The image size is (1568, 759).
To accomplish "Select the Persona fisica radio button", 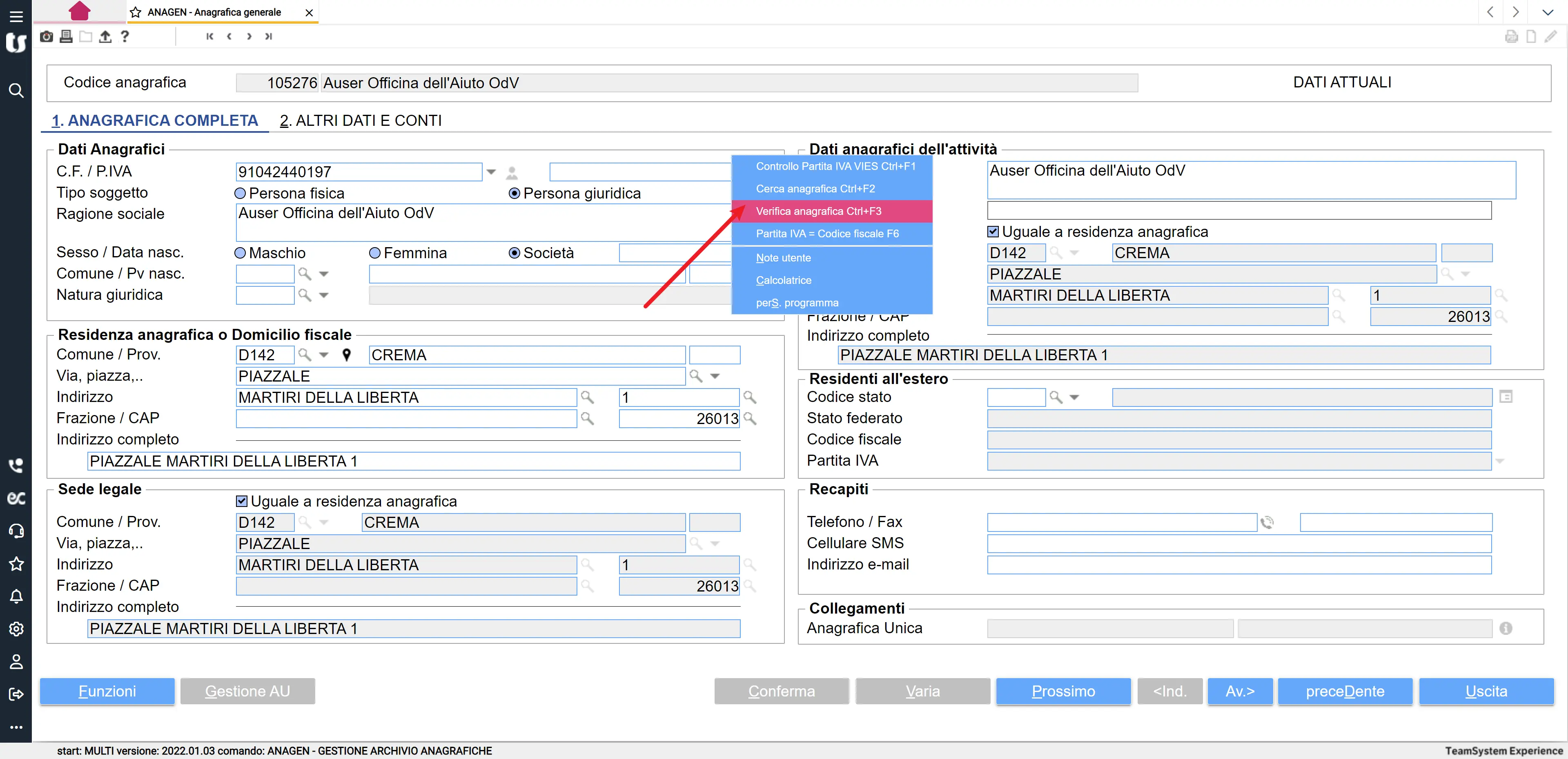I will (241, 194).
